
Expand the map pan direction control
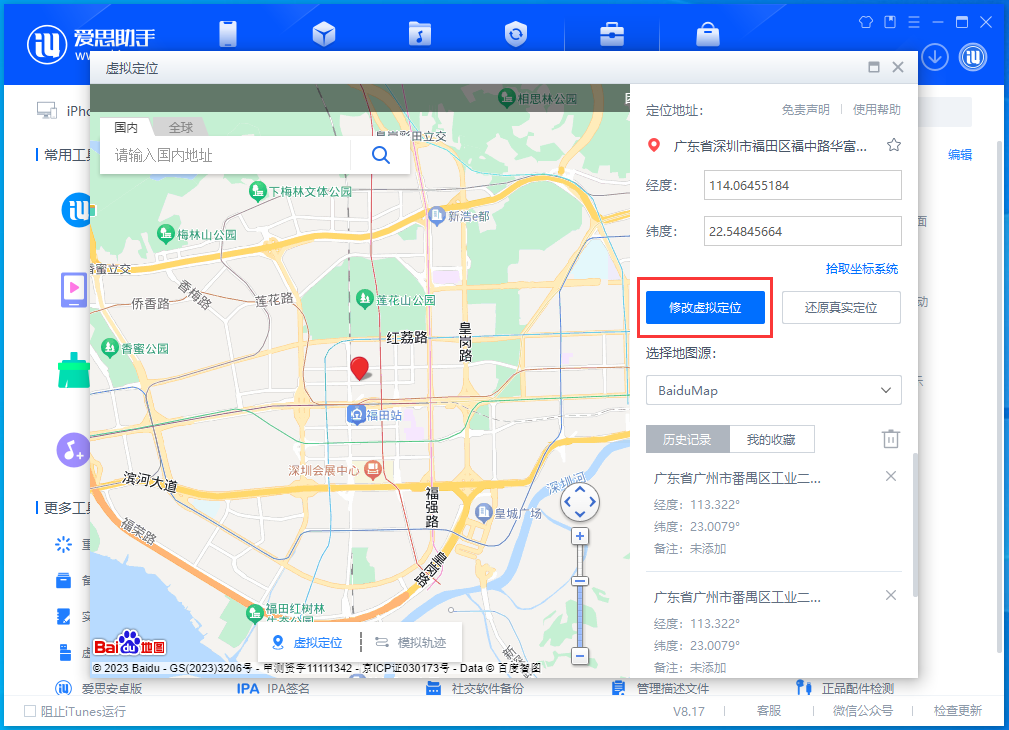[579, 501]
